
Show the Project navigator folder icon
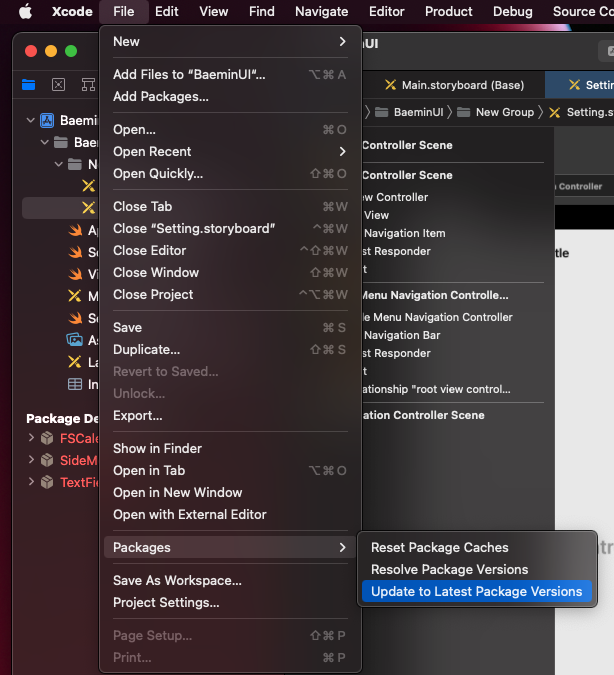[x=28, y=85]
